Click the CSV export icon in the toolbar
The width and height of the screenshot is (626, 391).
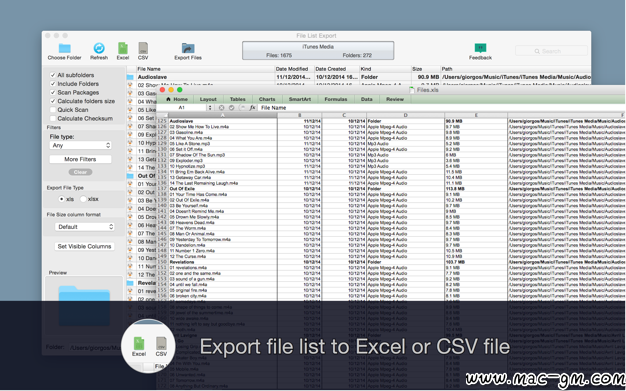(143, 48)
